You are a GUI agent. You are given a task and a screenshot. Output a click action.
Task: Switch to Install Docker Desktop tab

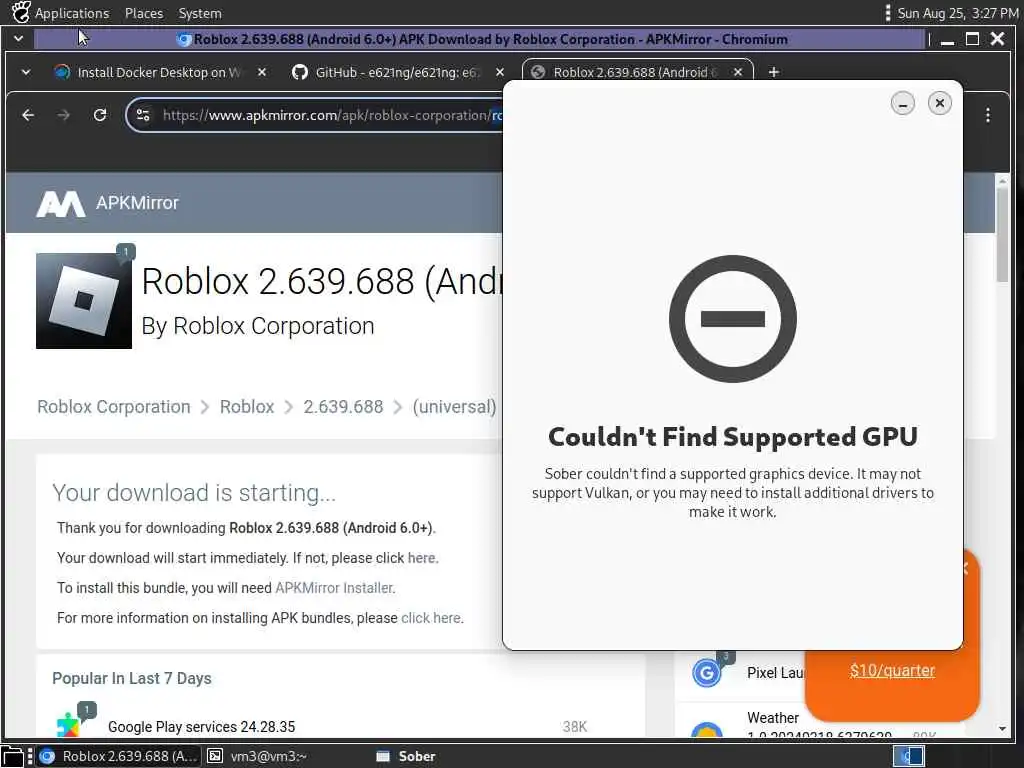[160, 72]
